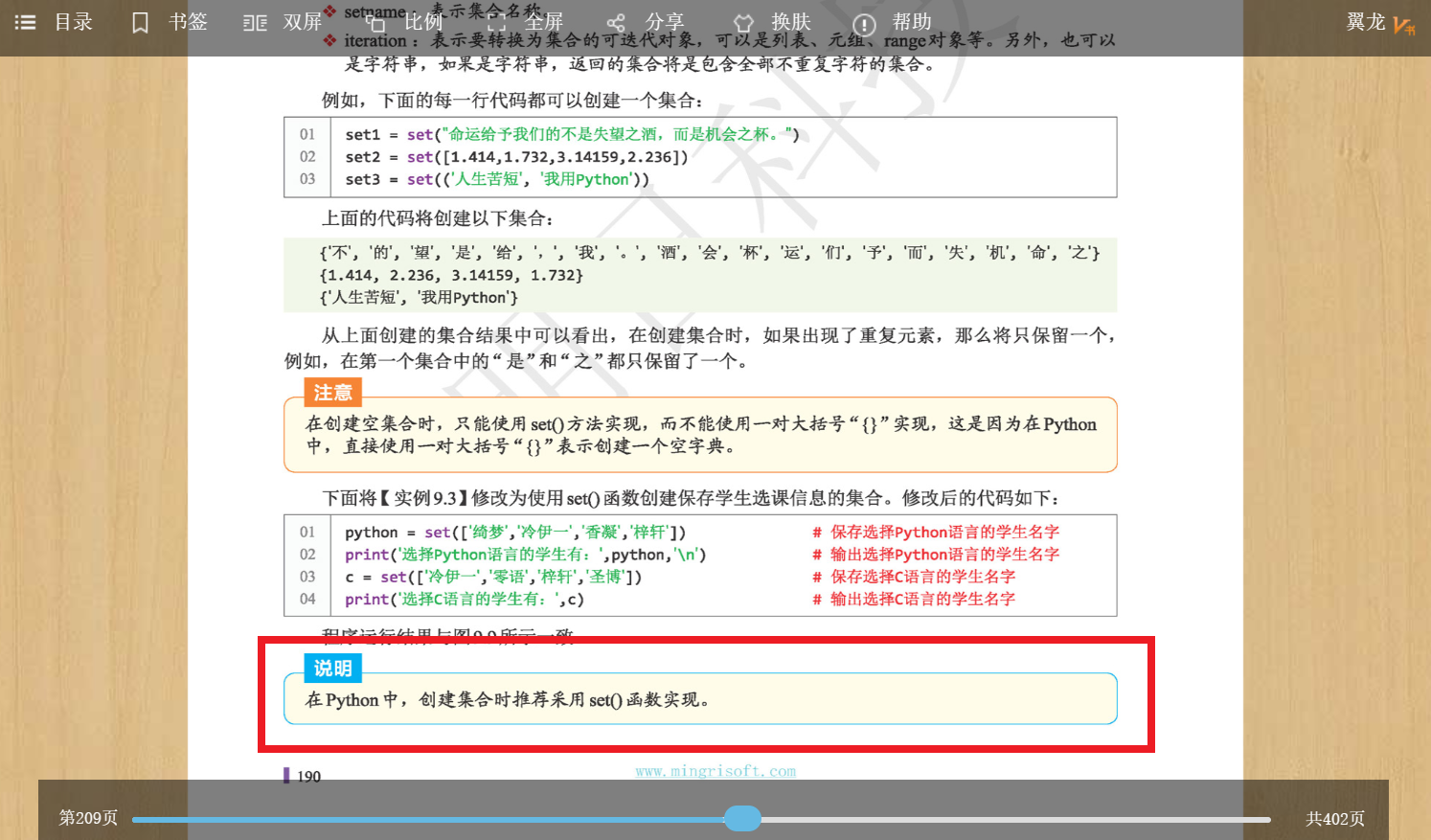Click the blue filled part of page slider

(428, 819)
